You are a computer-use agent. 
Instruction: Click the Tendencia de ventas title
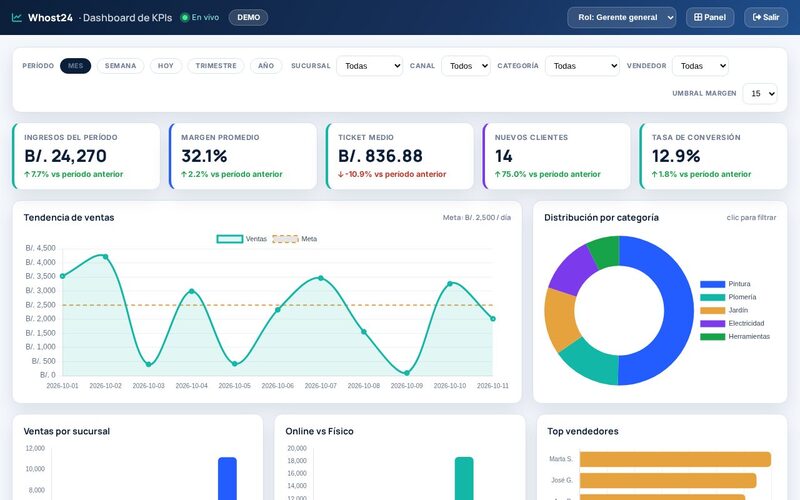[69, 217]
